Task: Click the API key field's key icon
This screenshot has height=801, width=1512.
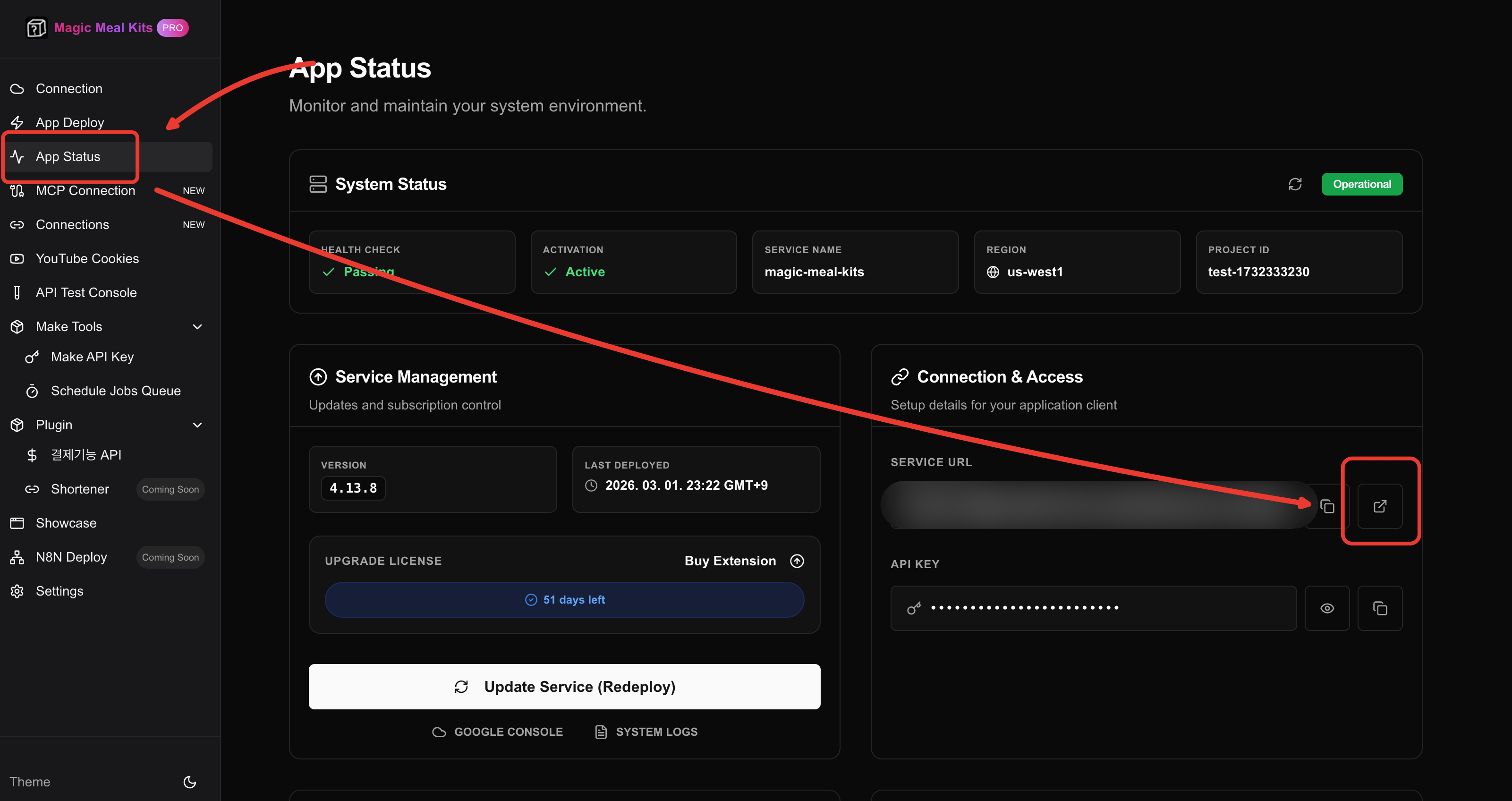Action: click(x=914, y=608)
